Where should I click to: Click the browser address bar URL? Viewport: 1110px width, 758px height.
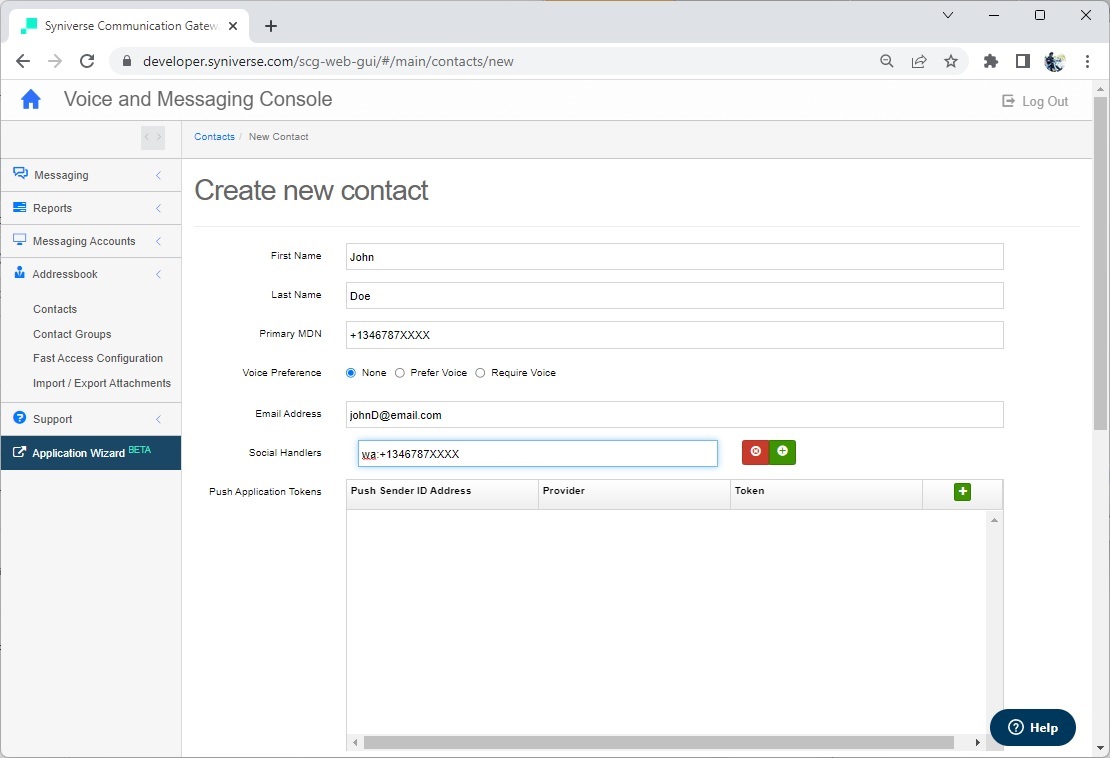328,62
